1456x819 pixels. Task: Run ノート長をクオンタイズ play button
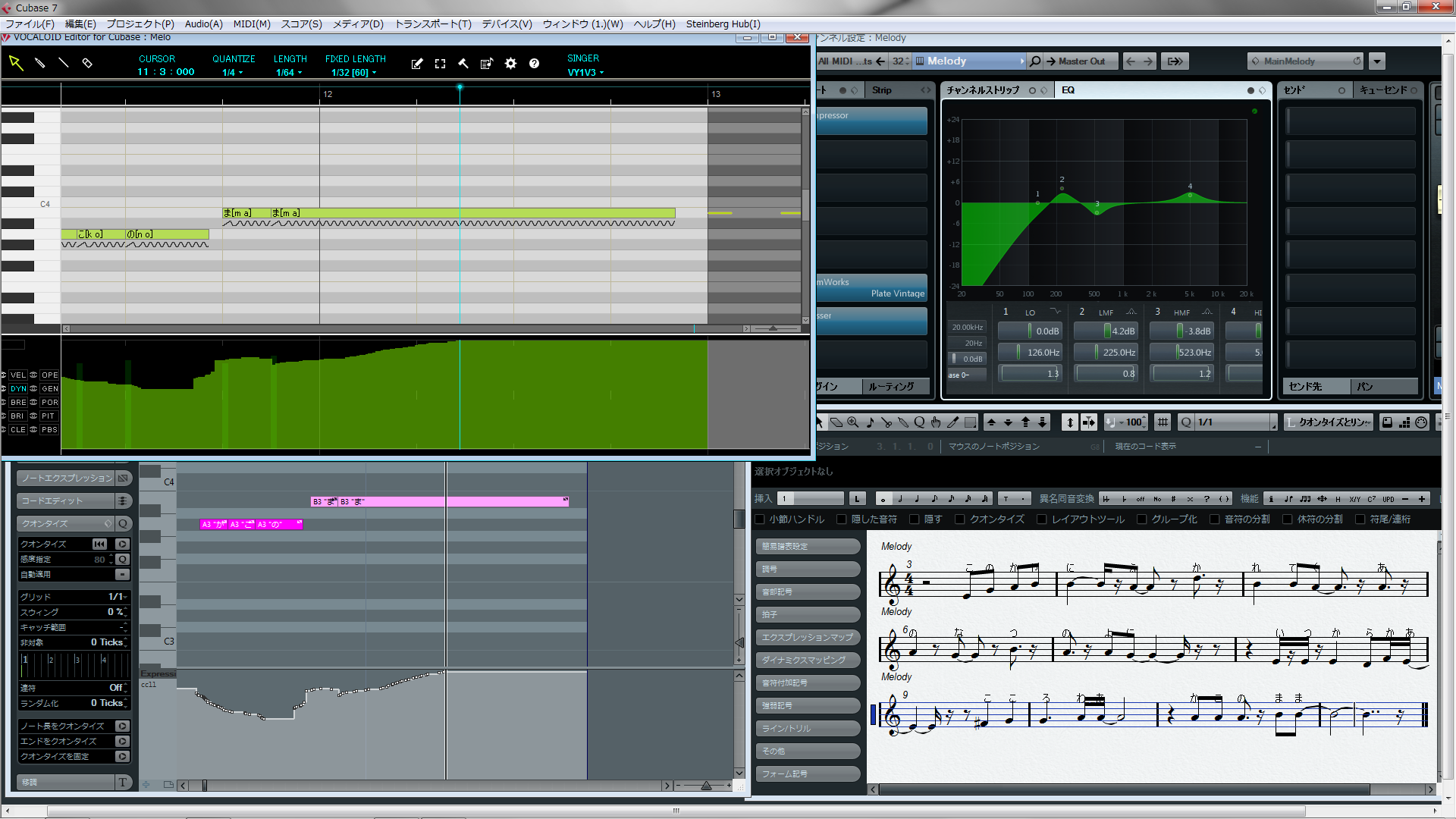pos(122,726)
